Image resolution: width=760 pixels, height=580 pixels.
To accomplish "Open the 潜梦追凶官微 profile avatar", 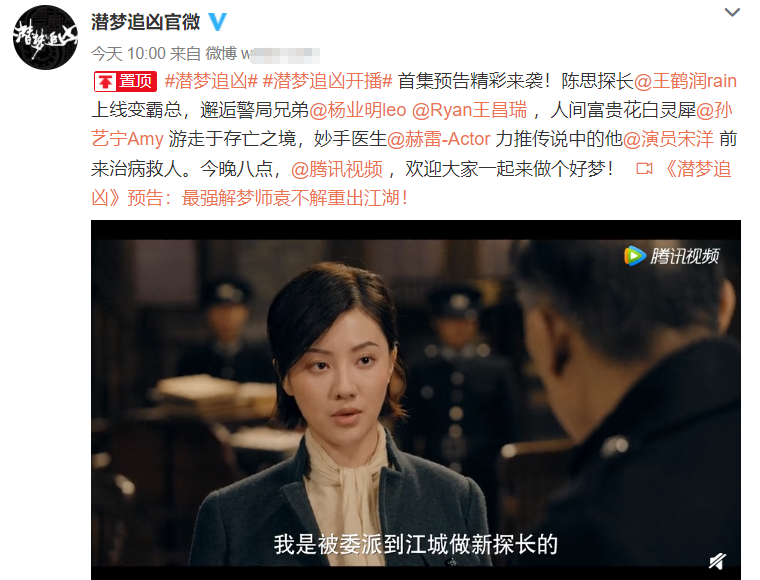I will click(x=45, y=37).
